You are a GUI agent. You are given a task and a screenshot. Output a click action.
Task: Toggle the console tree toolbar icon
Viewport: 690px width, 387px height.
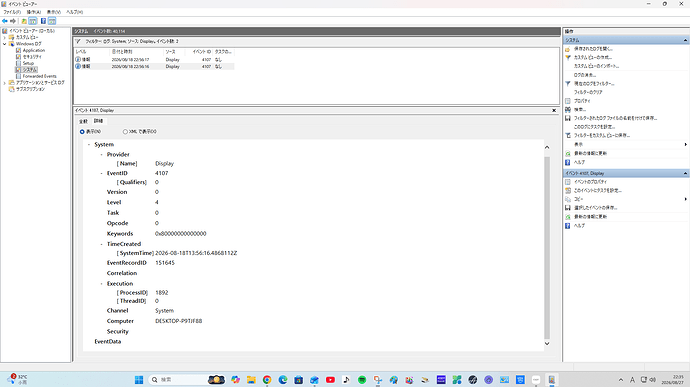point(33,21)
